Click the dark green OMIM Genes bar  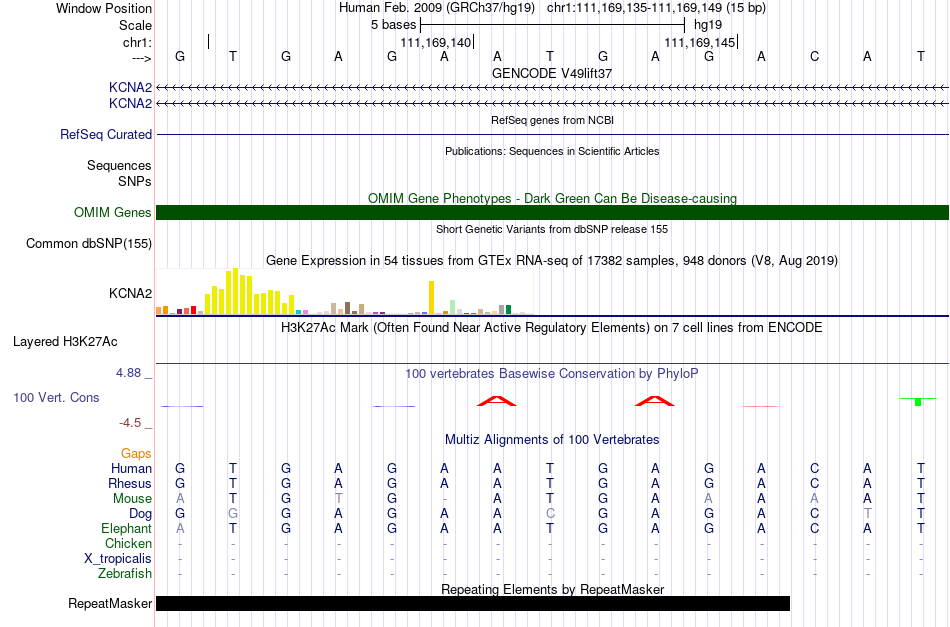553,213
